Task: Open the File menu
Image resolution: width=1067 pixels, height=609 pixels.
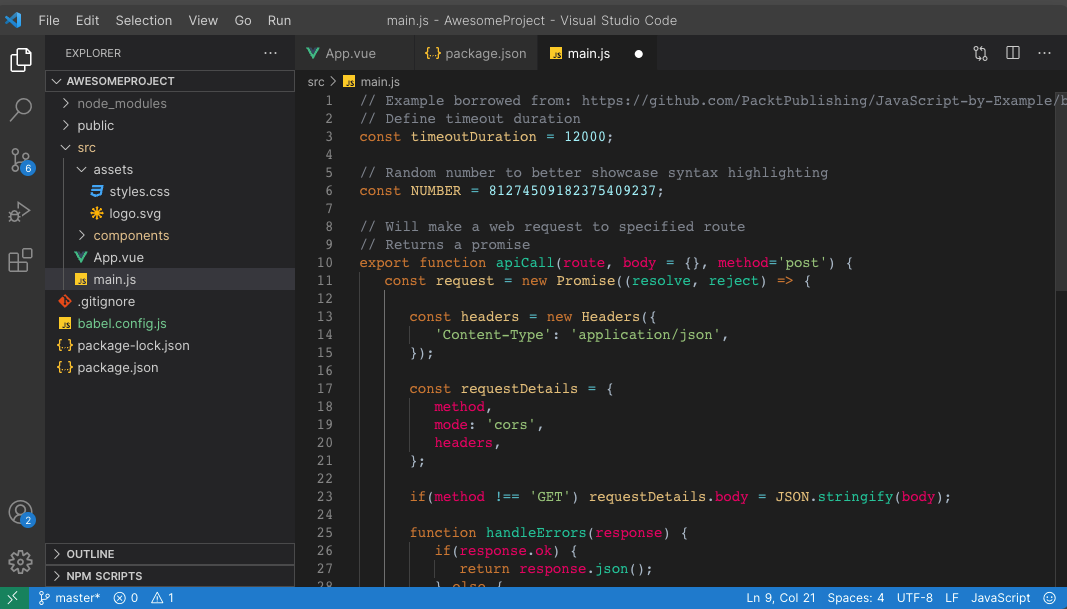Action: click(48, 20)
